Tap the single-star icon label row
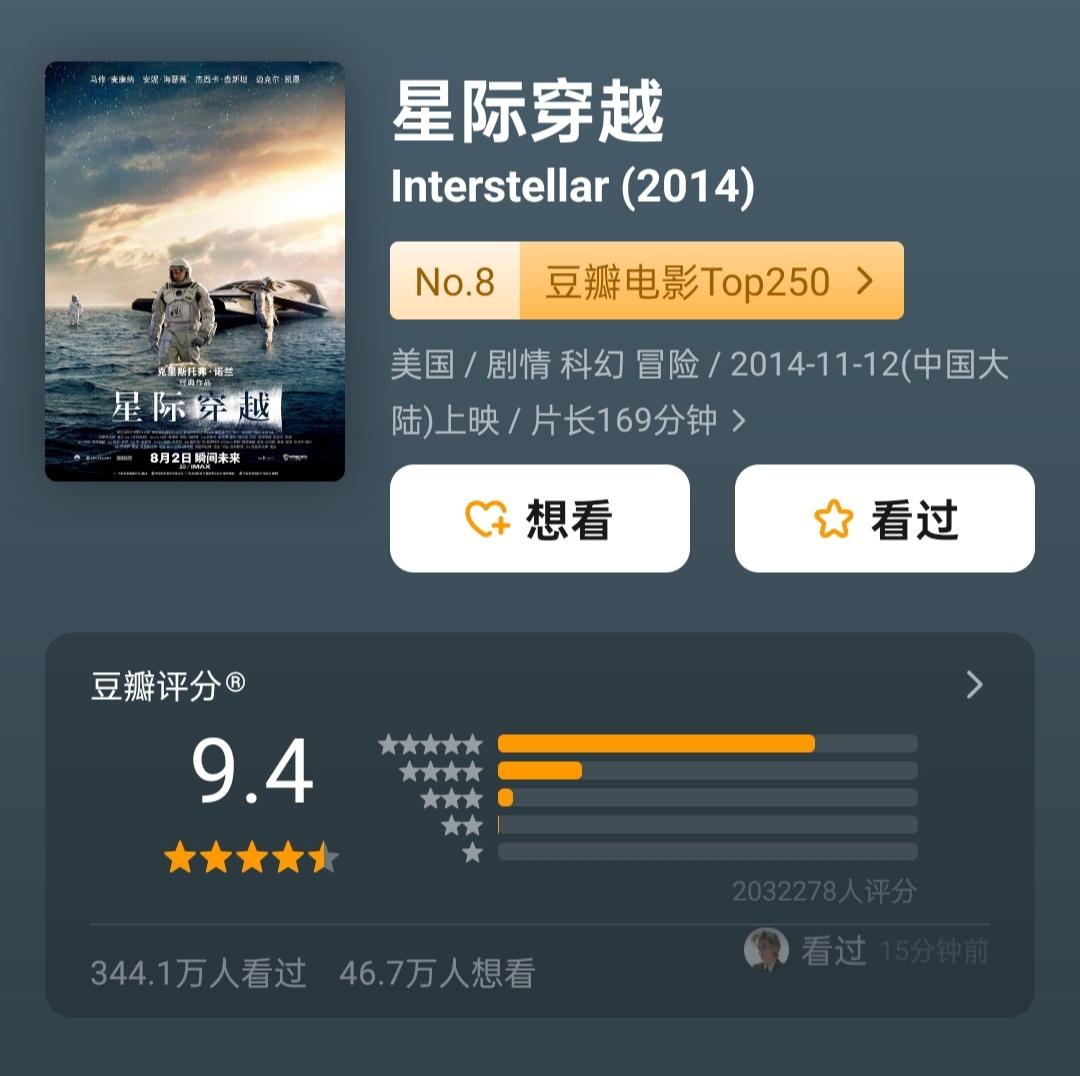Screen dimensions: 1080x1076 pos(472,853)
